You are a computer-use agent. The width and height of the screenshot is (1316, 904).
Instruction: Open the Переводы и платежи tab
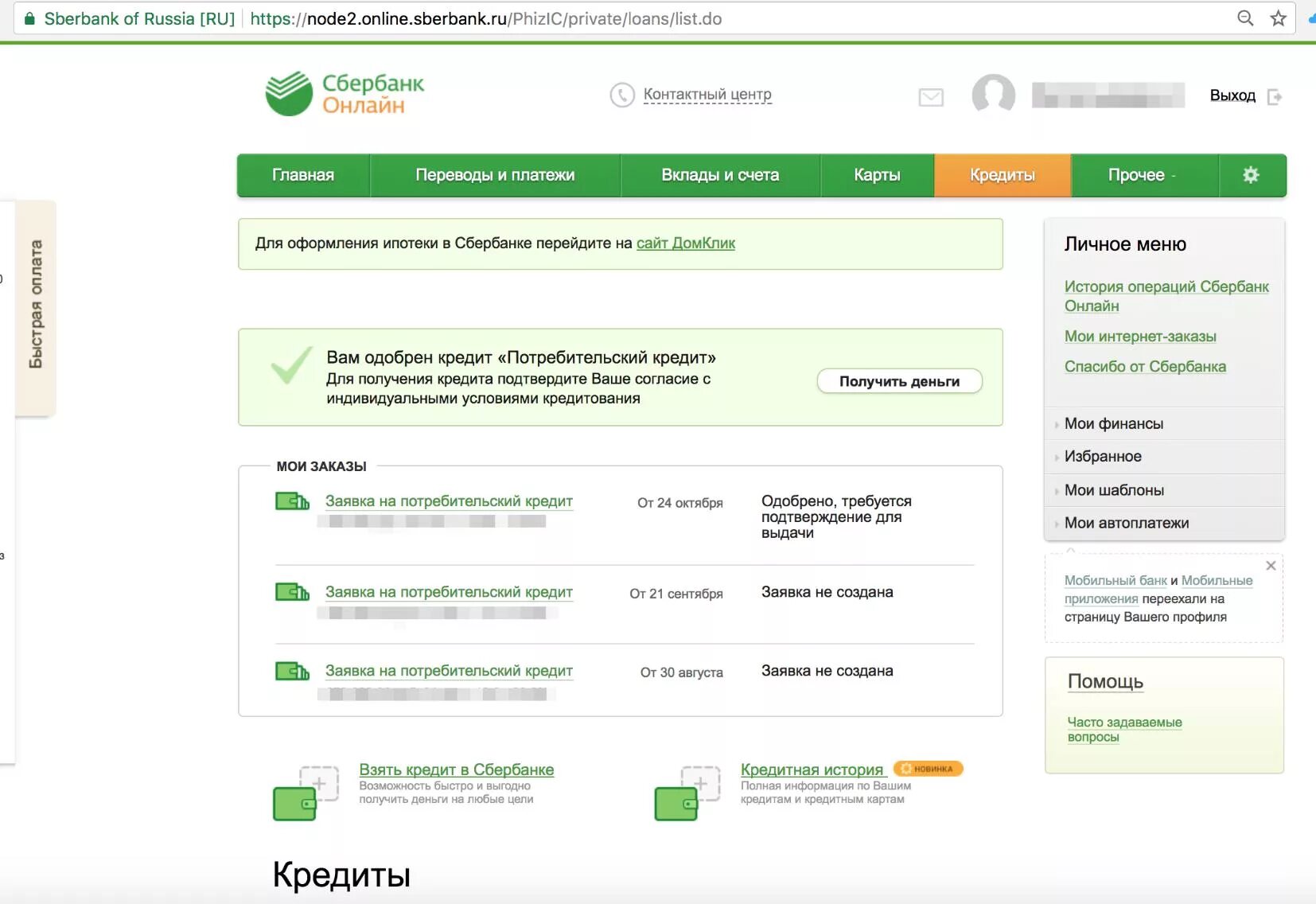pyautogui.click(x=495, y=175)
